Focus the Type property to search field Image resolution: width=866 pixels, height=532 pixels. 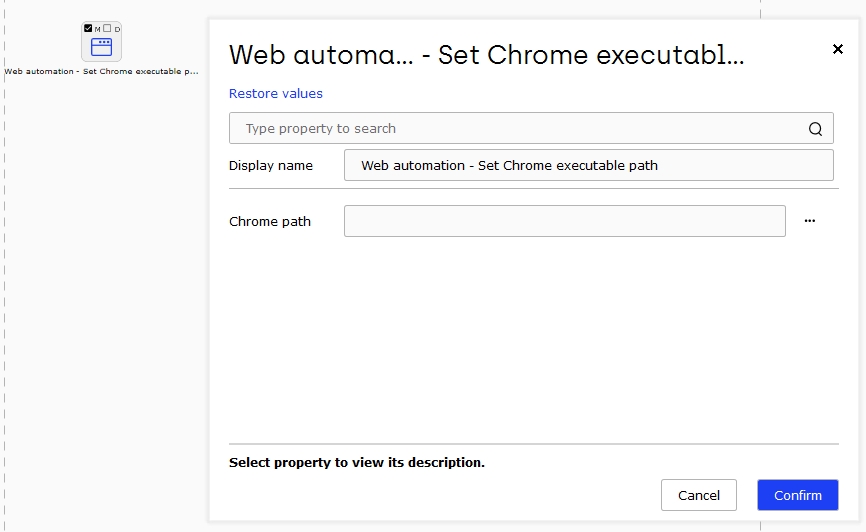coord(531,128)
